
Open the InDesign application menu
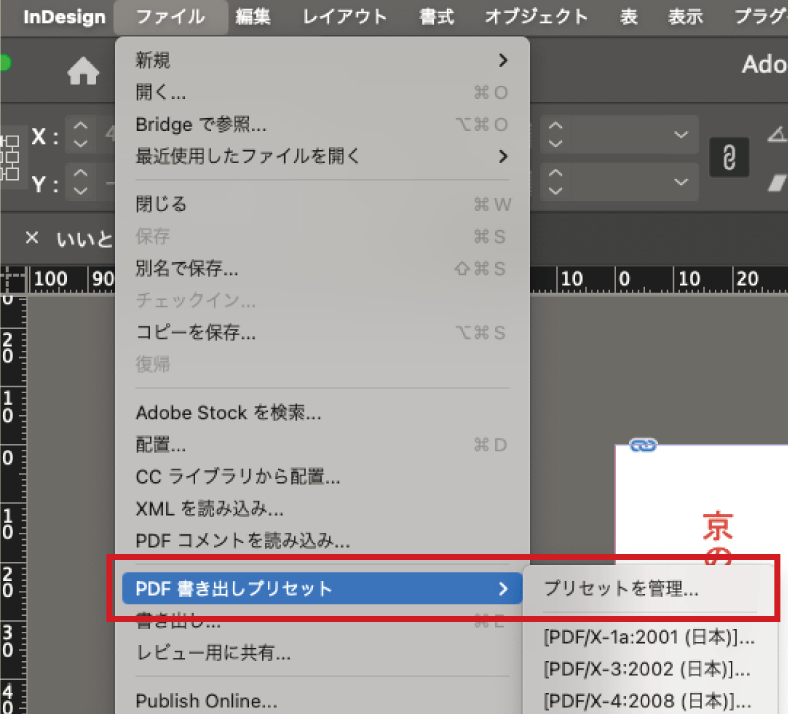pos(65,17)
